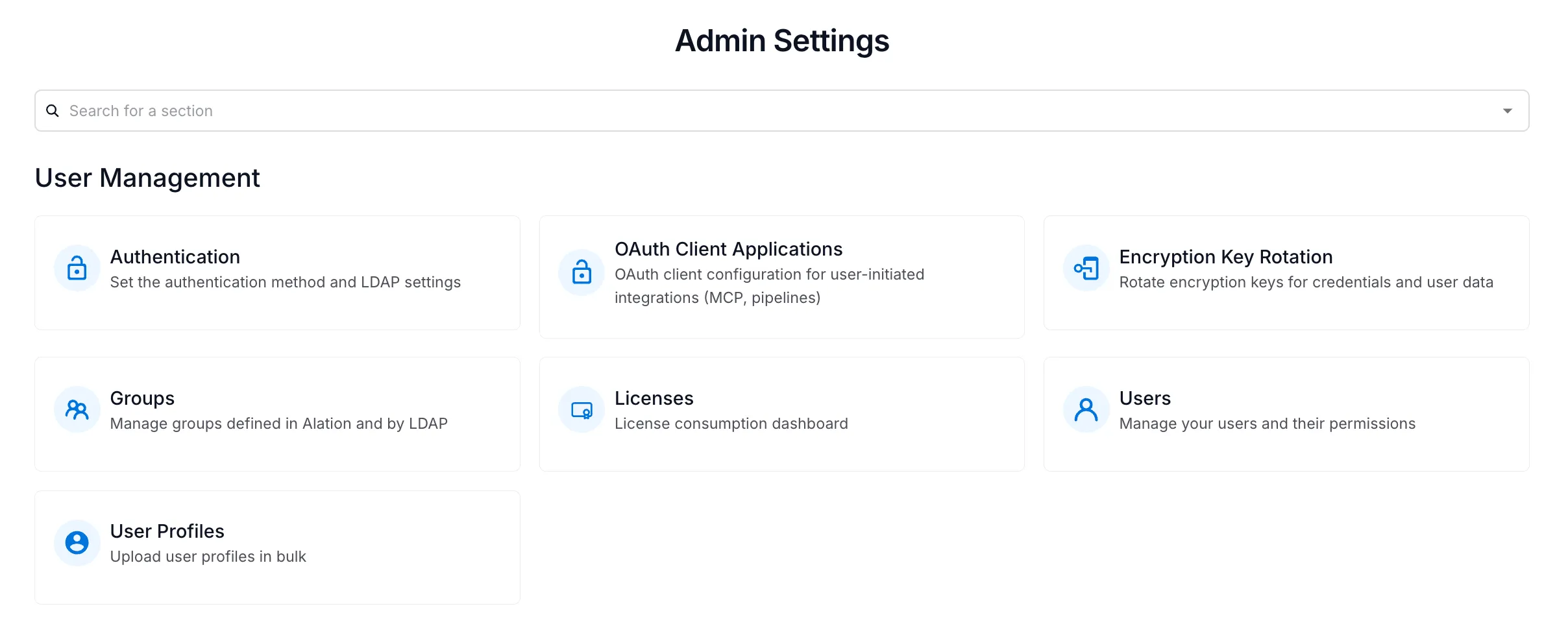1568x637 pixels.
Task: Open the section search dropdown arrow
Action: [1508, 110]
